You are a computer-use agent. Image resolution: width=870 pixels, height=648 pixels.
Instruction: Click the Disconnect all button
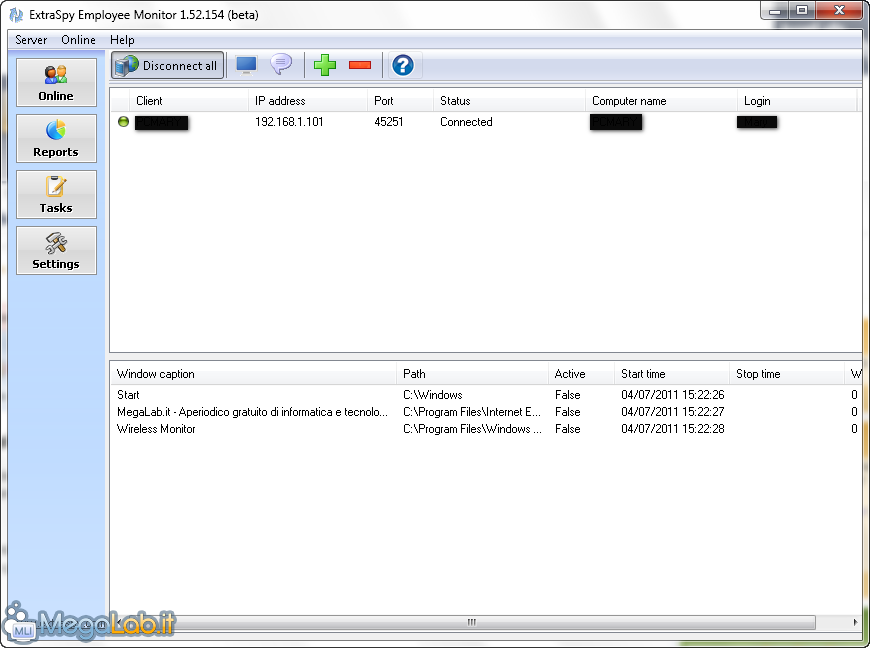pos(168,65)
